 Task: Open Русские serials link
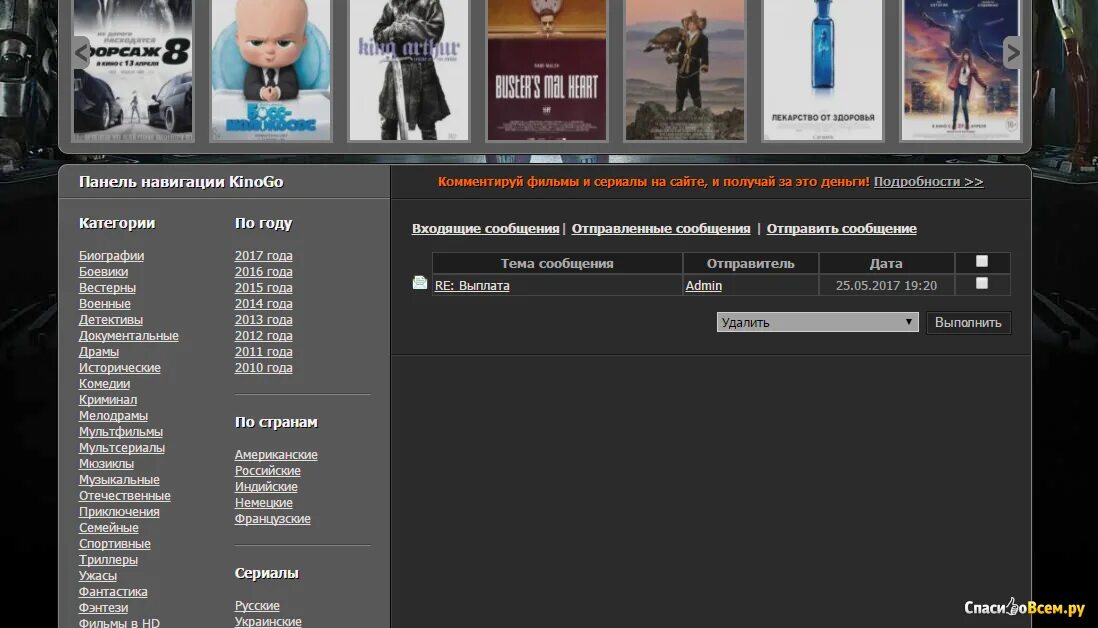[257, 606]
